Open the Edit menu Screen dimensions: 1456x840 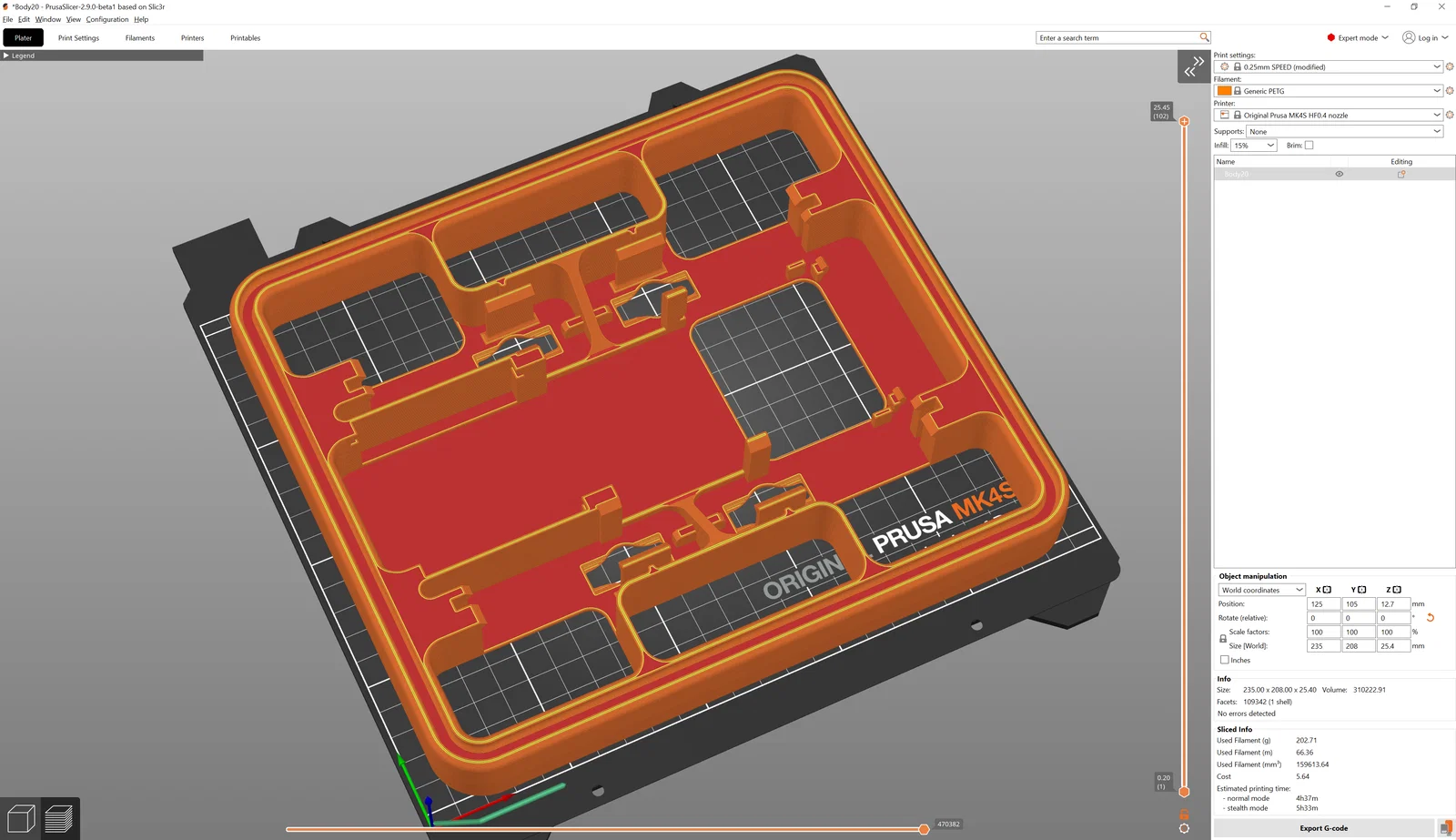point(24,19)
